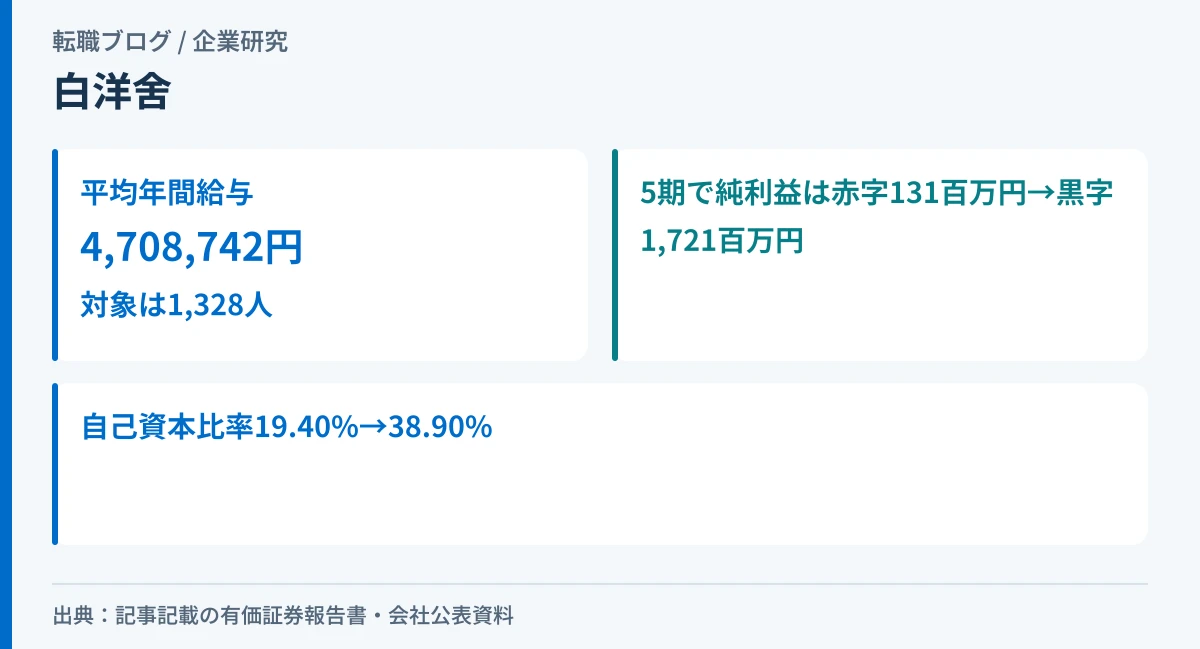The image size is (1200, 649).
Task: Select the 1,721百万円 profit figure
Action: (x=722, y=240)
